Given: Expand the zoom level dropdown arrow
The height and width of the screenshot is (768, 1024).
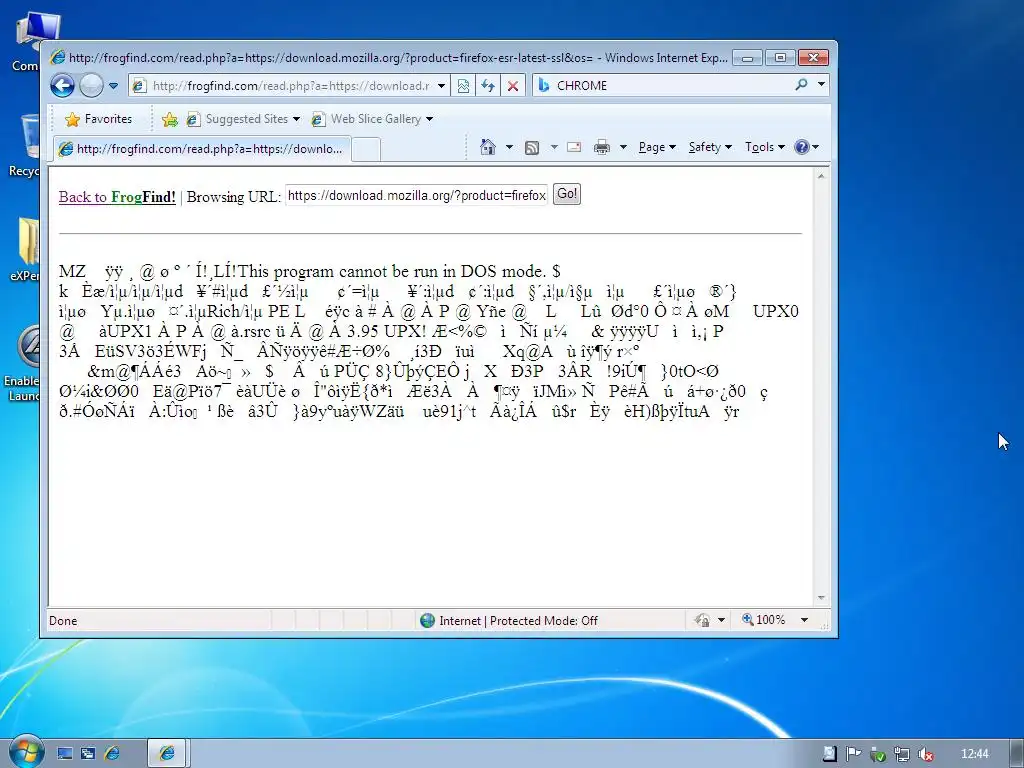Looking at the screenshot, I should [x=804, y=620].
